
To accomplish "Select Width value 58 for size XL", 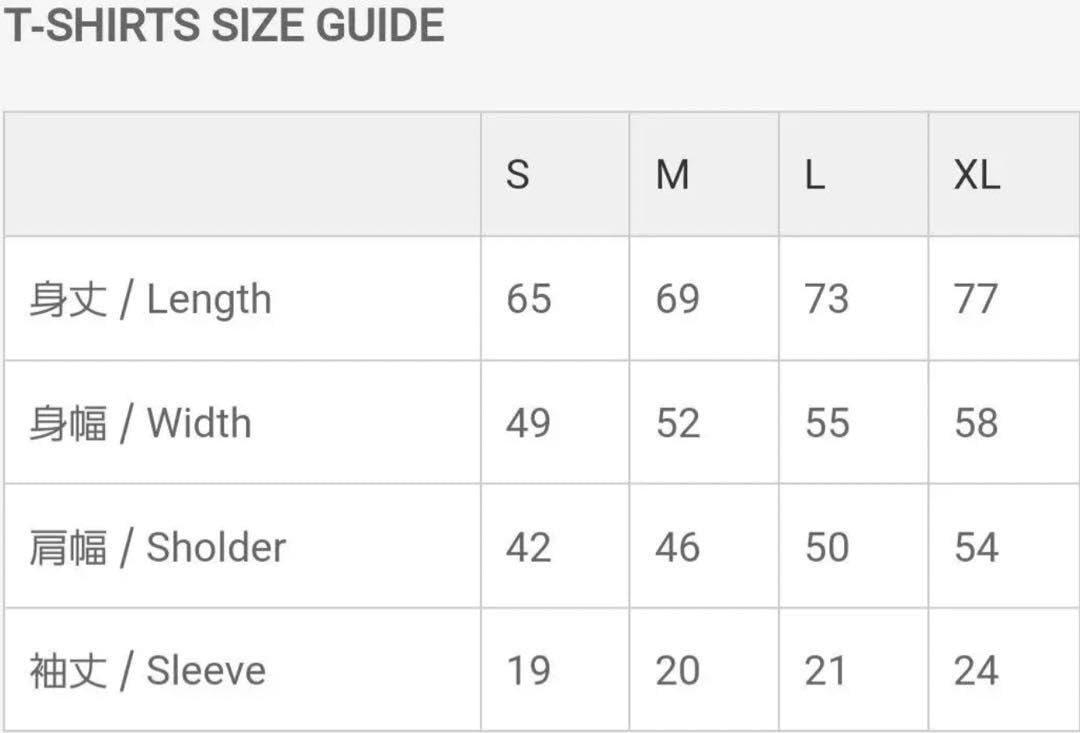I will 976,423.
